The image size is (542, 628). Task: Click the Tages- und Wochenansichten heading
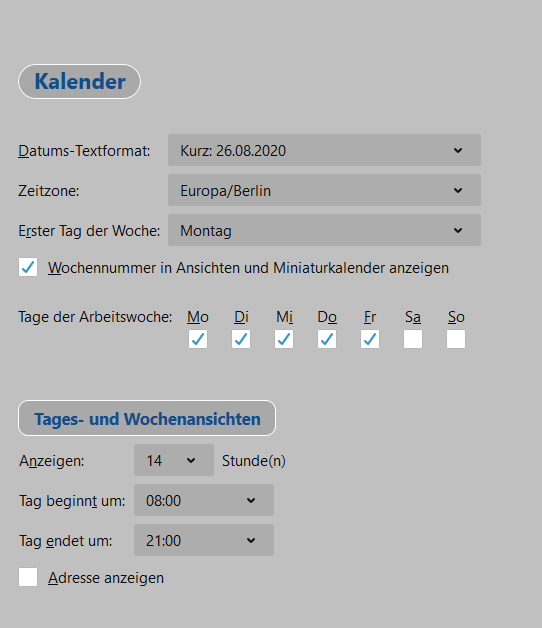pos(147,418)
